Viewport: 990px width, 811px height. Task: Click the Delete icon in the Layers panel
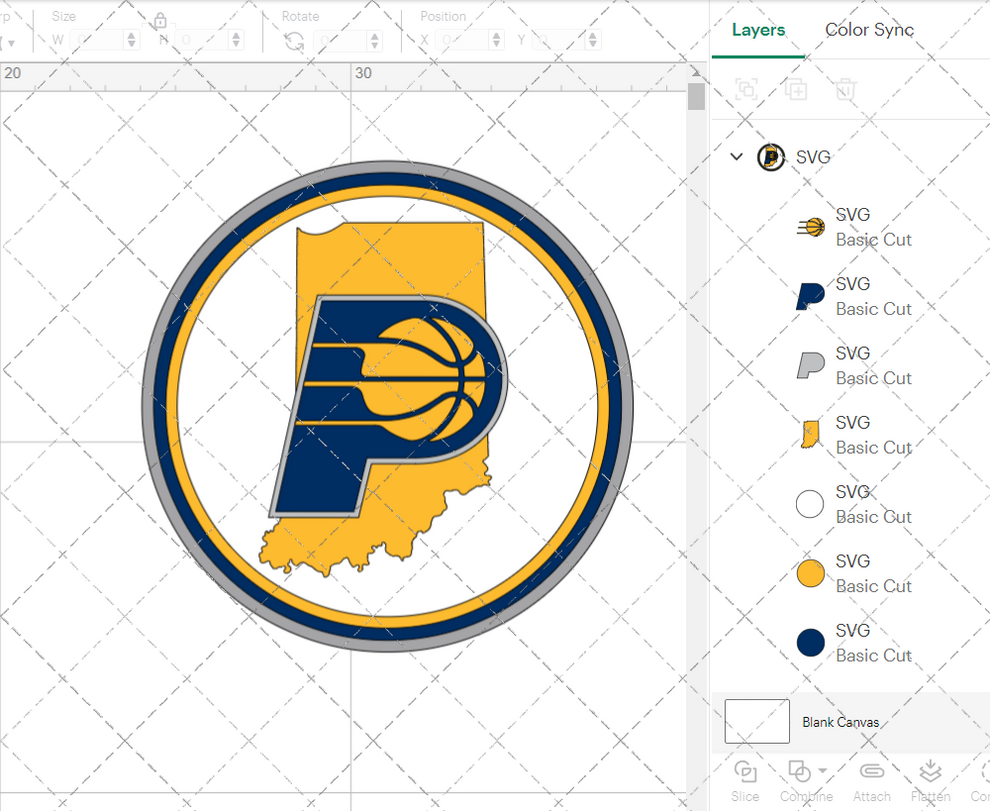point(845,89)
